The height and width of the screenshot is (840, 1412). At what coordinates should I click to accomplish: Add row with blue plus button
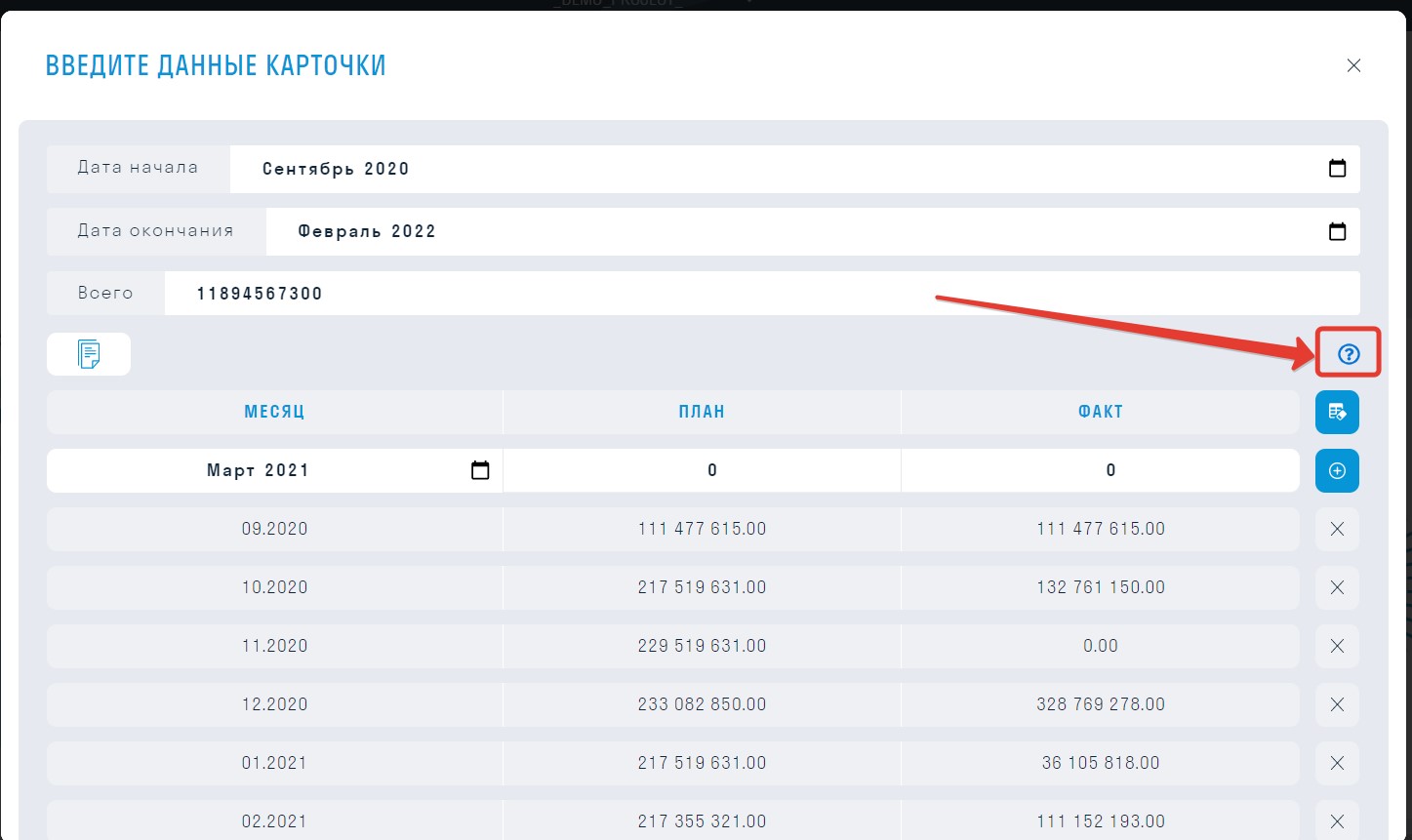(1337, 470)
